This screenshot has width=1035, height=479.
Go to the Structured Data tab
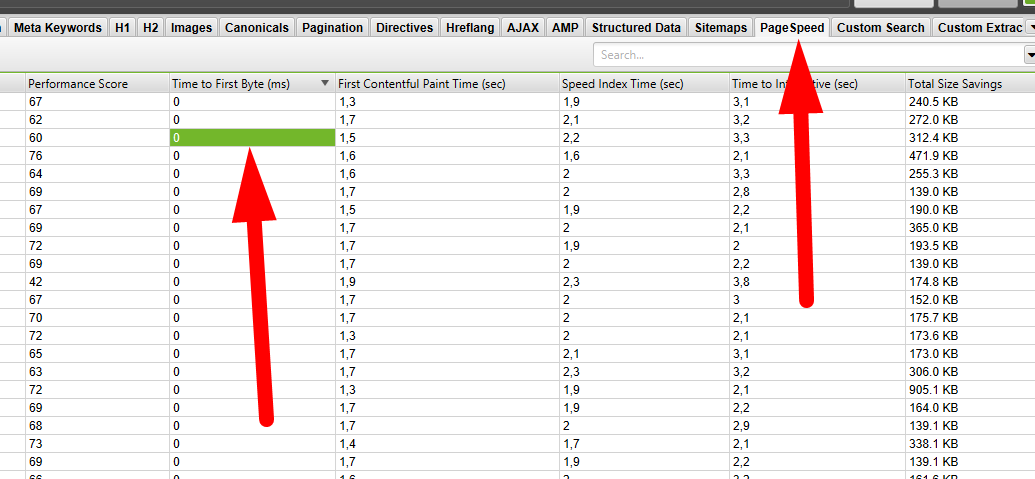coord(636,28)
